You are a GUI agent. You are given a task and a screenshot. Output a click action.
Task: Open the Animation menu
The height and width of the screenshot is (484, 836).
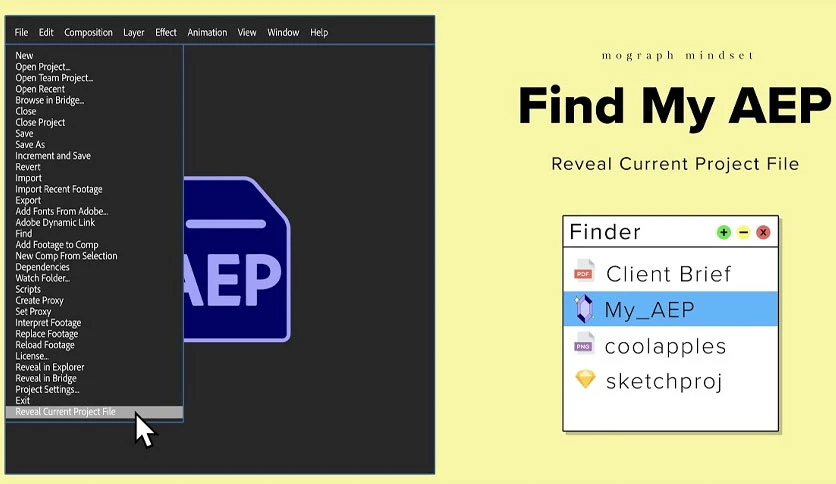click(207, 33)
